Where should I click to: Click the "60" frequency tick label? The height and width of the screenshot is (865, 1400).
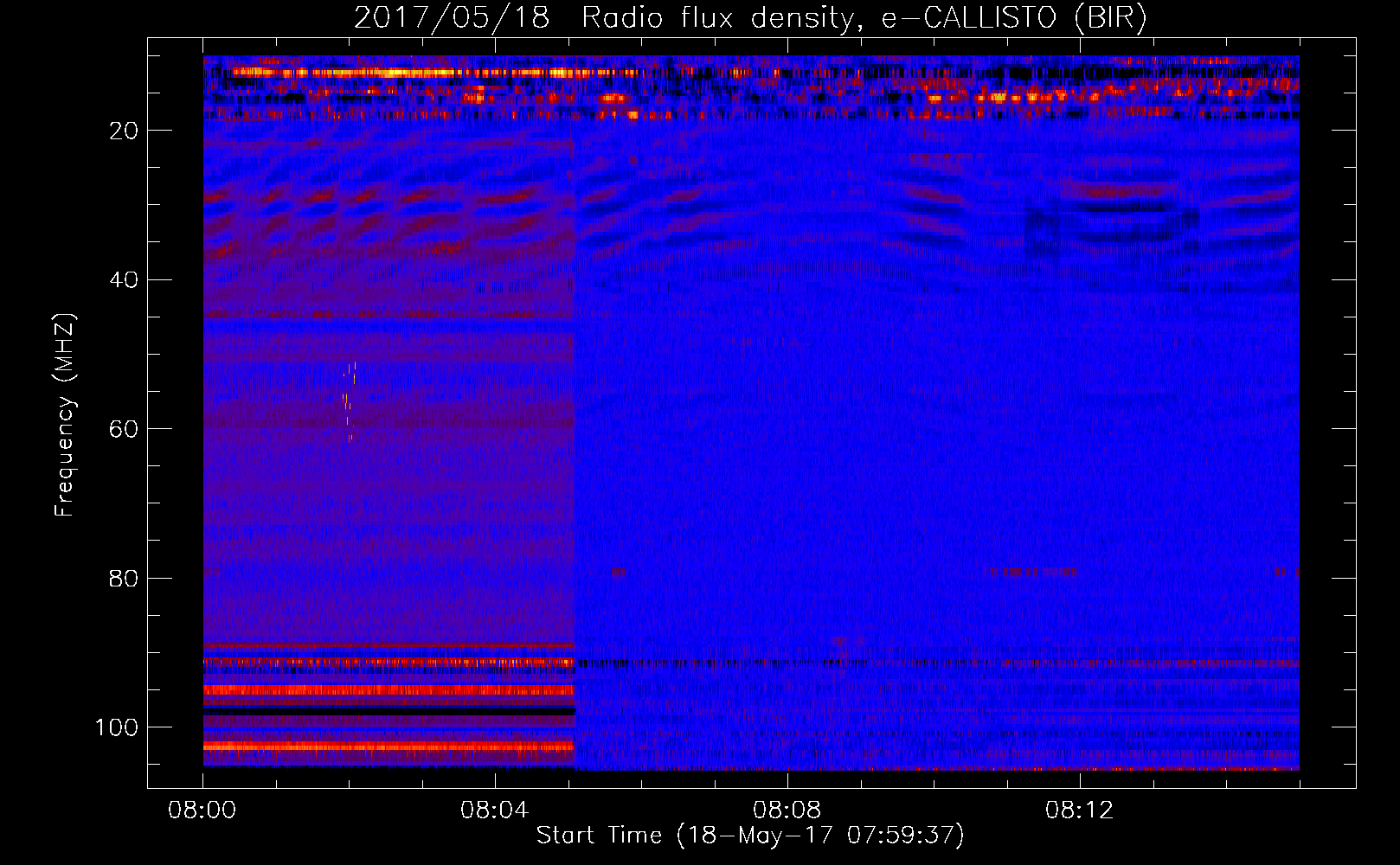click(124, 430)
